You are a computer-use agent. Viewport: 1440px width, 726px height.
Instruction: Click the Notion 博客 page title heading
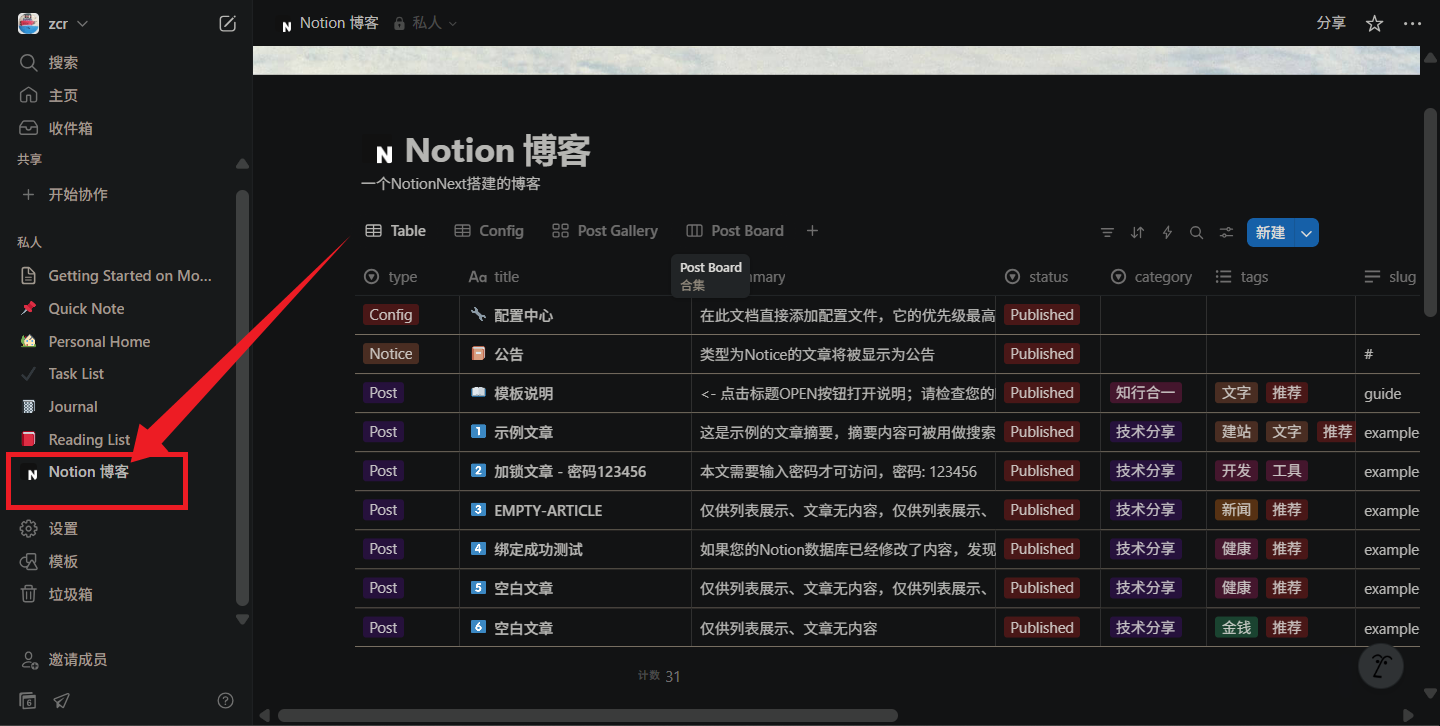coord(497,151)
